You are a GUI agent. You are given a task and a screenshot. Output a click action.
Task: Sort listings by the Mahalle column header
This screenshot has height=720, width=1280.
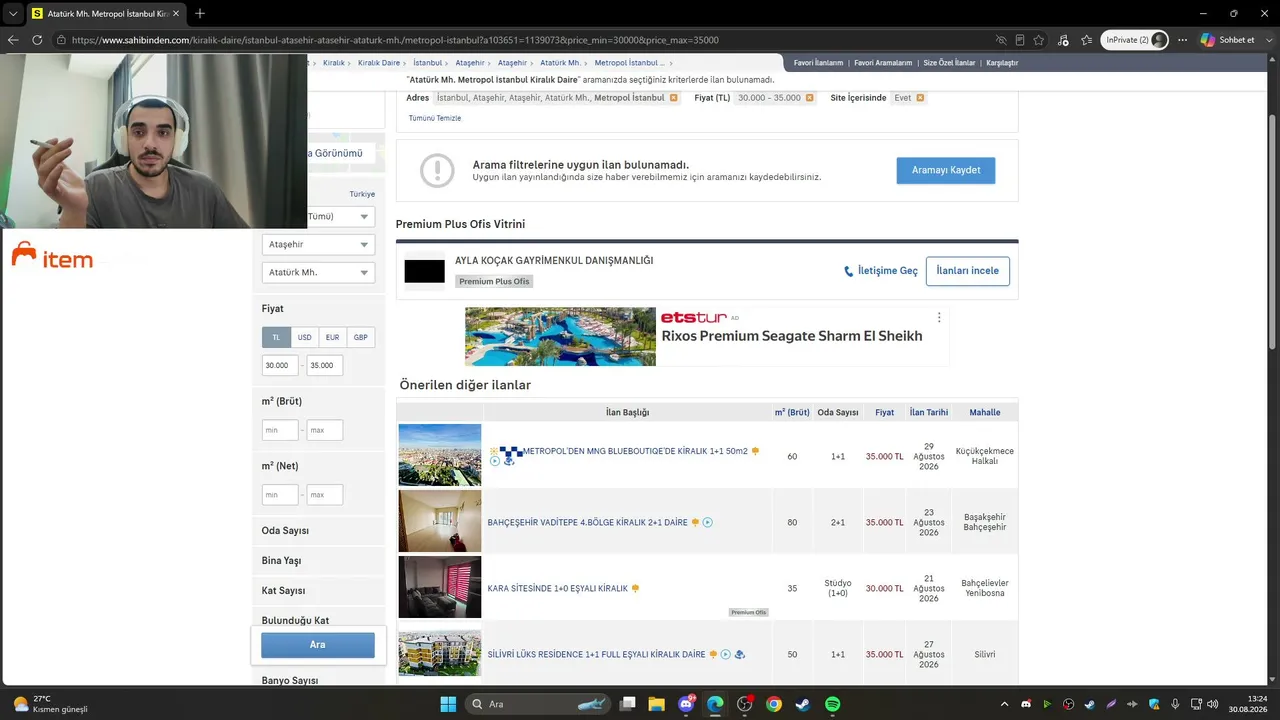point(985,412)
